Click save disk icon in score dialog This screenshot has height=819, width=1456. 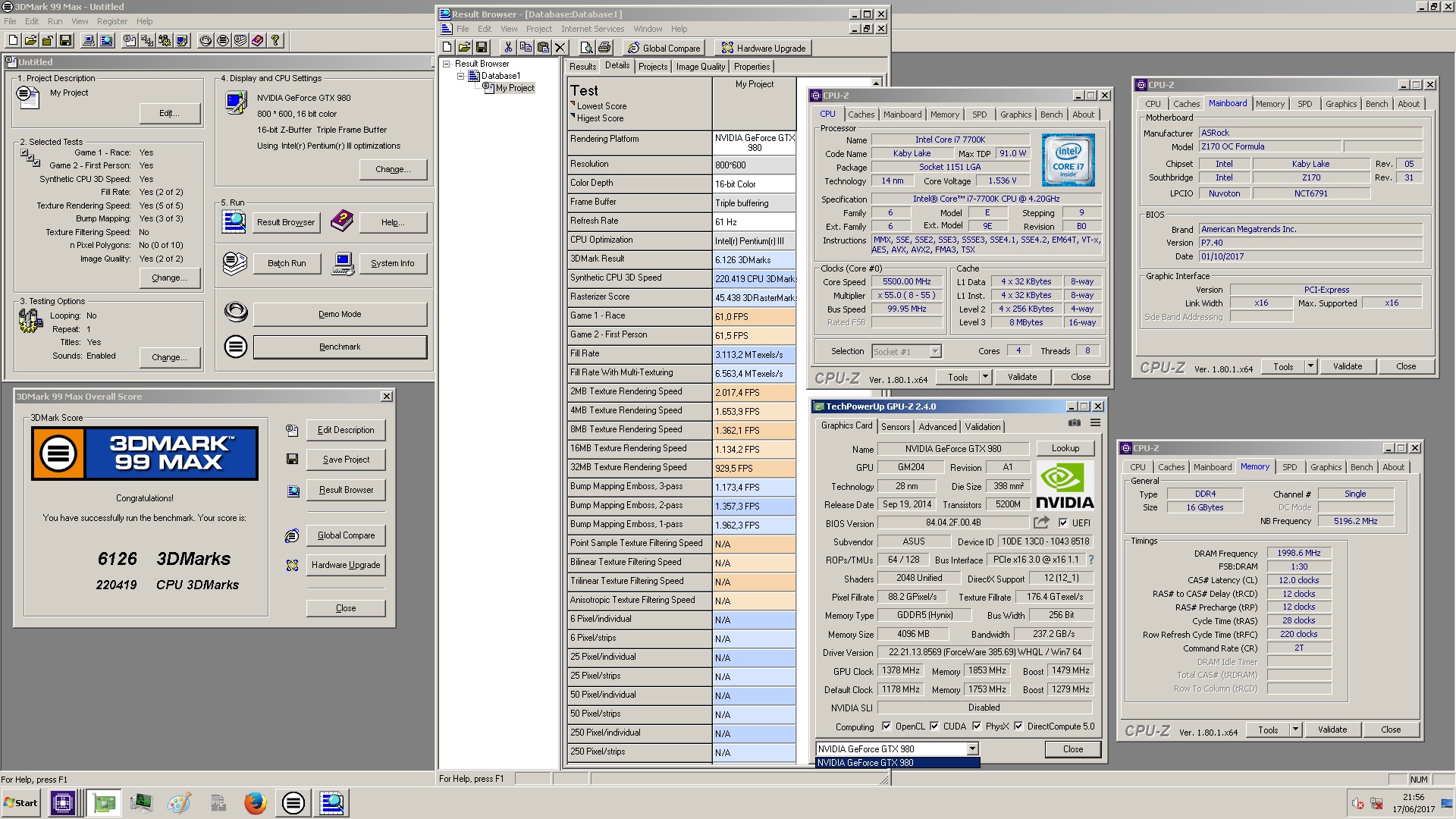(292, 460)
